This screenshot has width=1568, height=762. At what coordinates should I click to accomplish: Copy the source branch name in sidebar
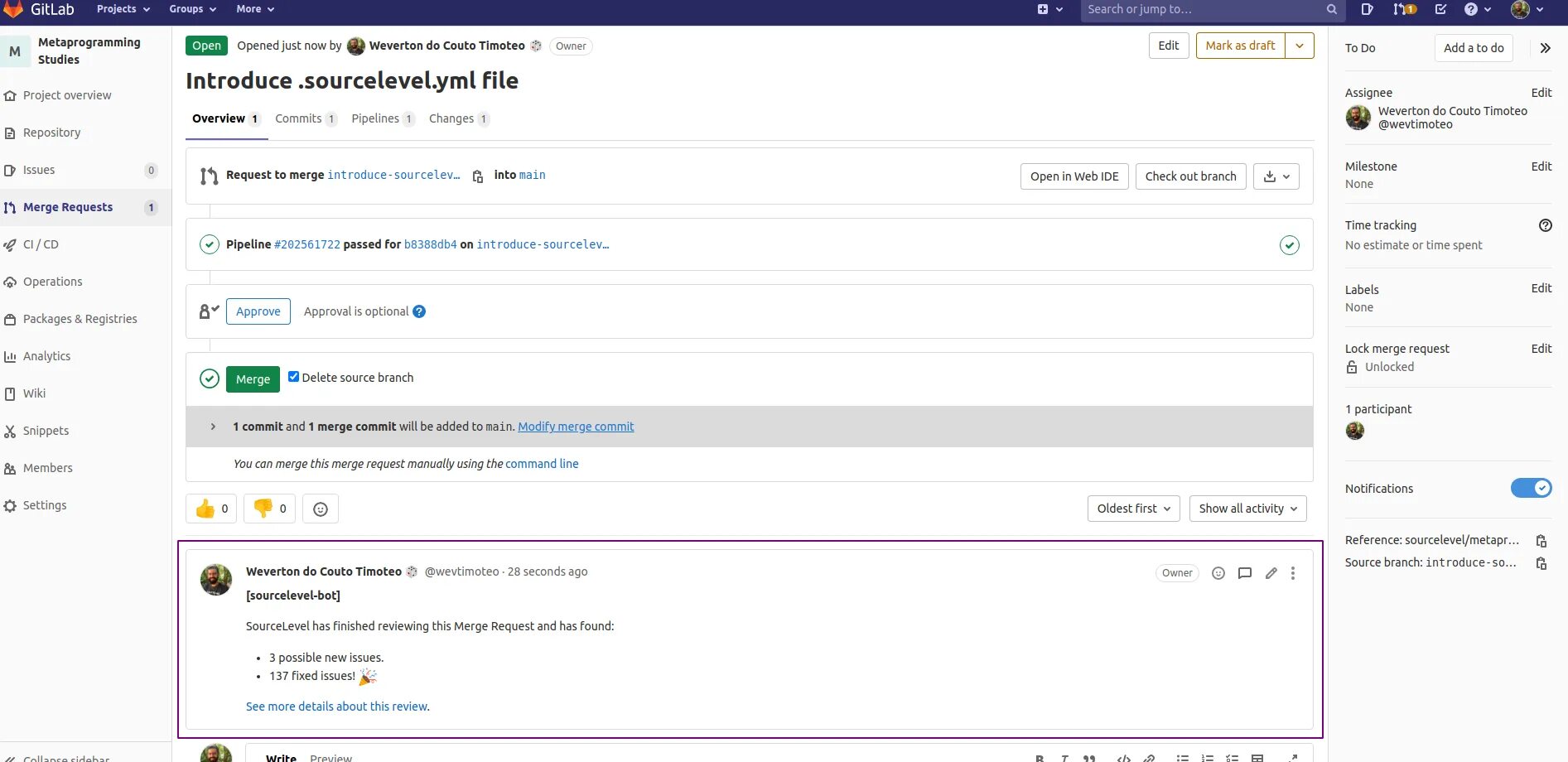point(1541,563)
